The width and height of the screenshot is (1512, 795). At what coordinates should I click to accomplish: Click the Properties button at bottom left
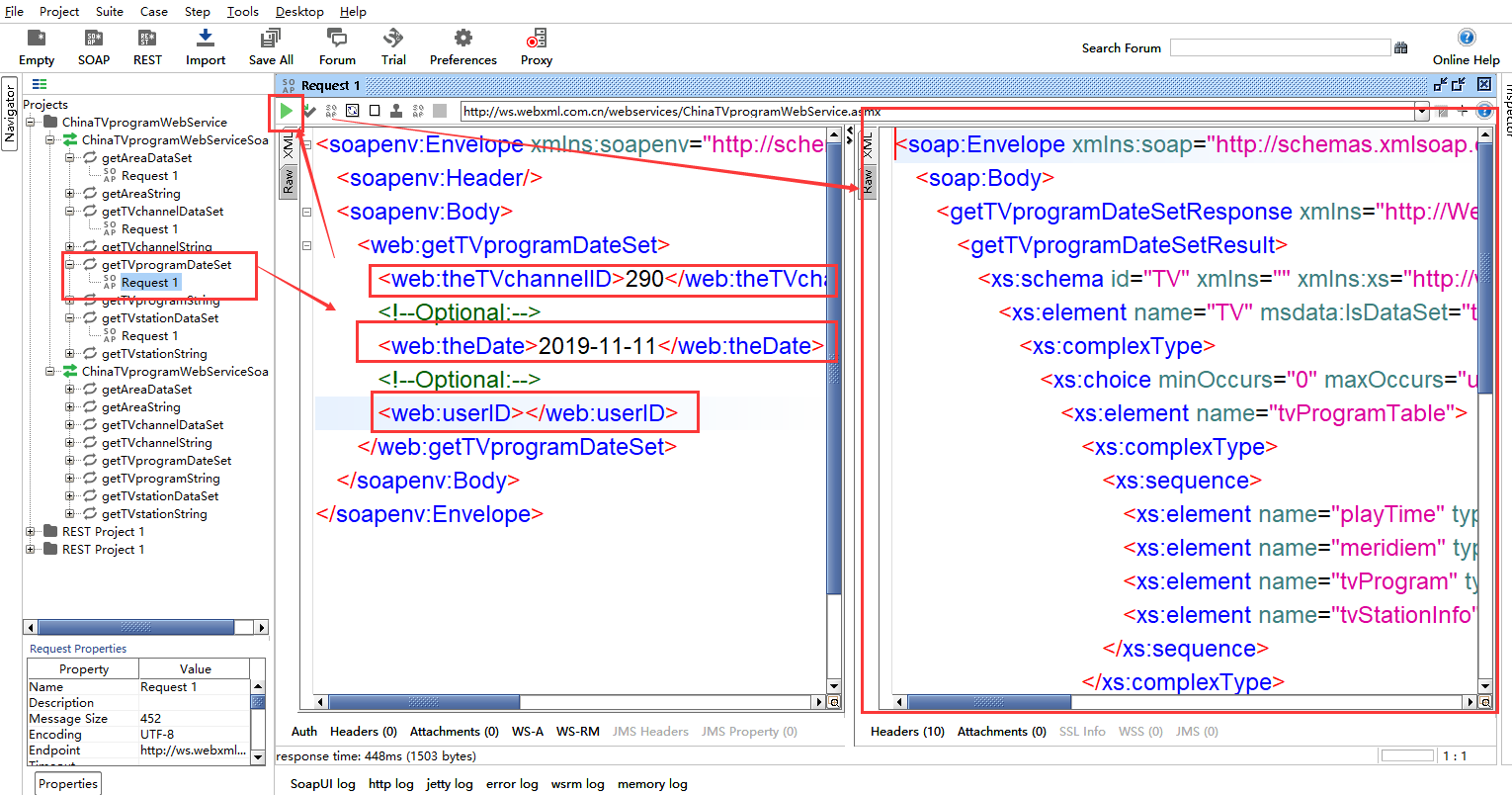[x=68, y=783]
